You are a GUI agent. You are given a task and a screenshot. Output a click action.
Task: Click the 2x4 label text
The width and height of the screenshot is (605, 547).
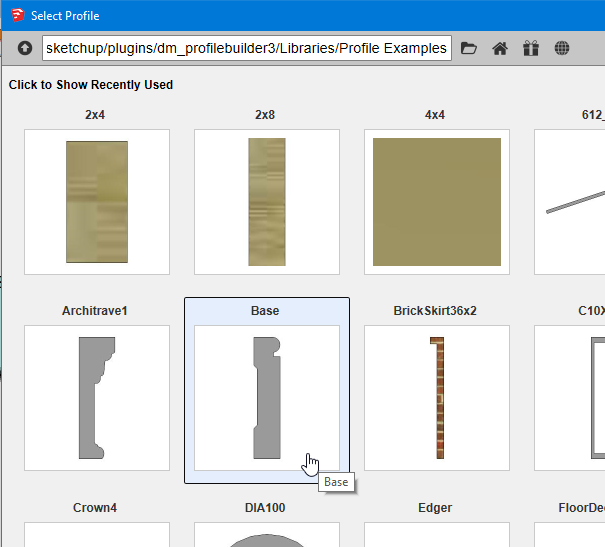(95, 115)
